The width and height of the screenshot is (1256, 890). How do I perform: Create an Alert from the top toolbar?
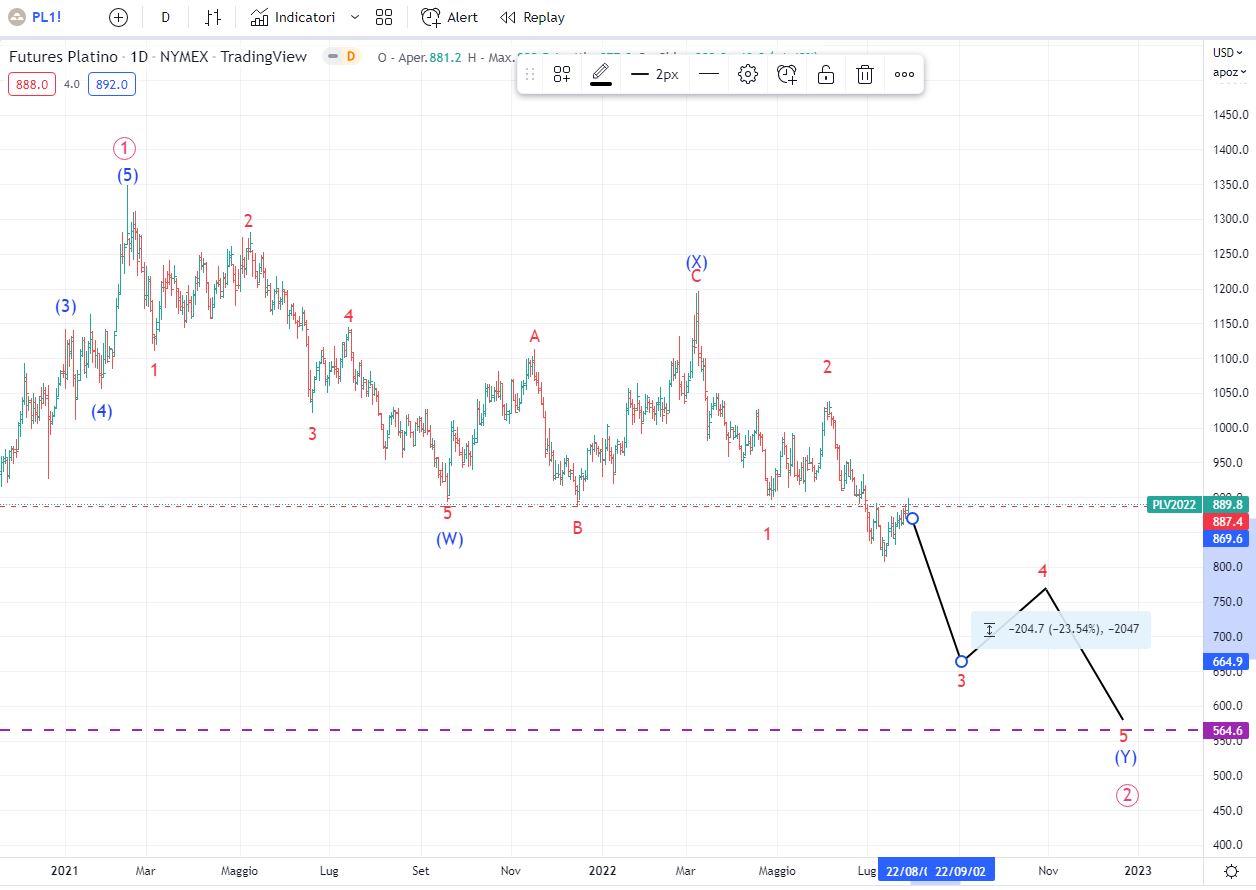point(449,17)
